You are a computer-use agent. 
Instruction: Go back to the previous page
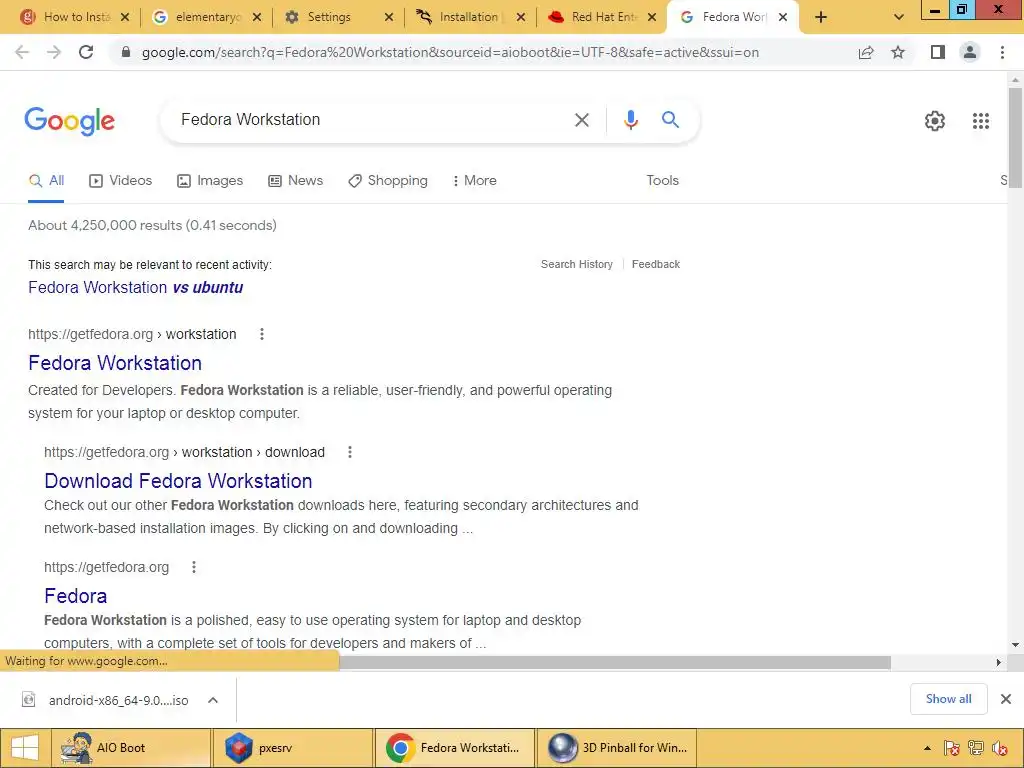coord(22,52)
